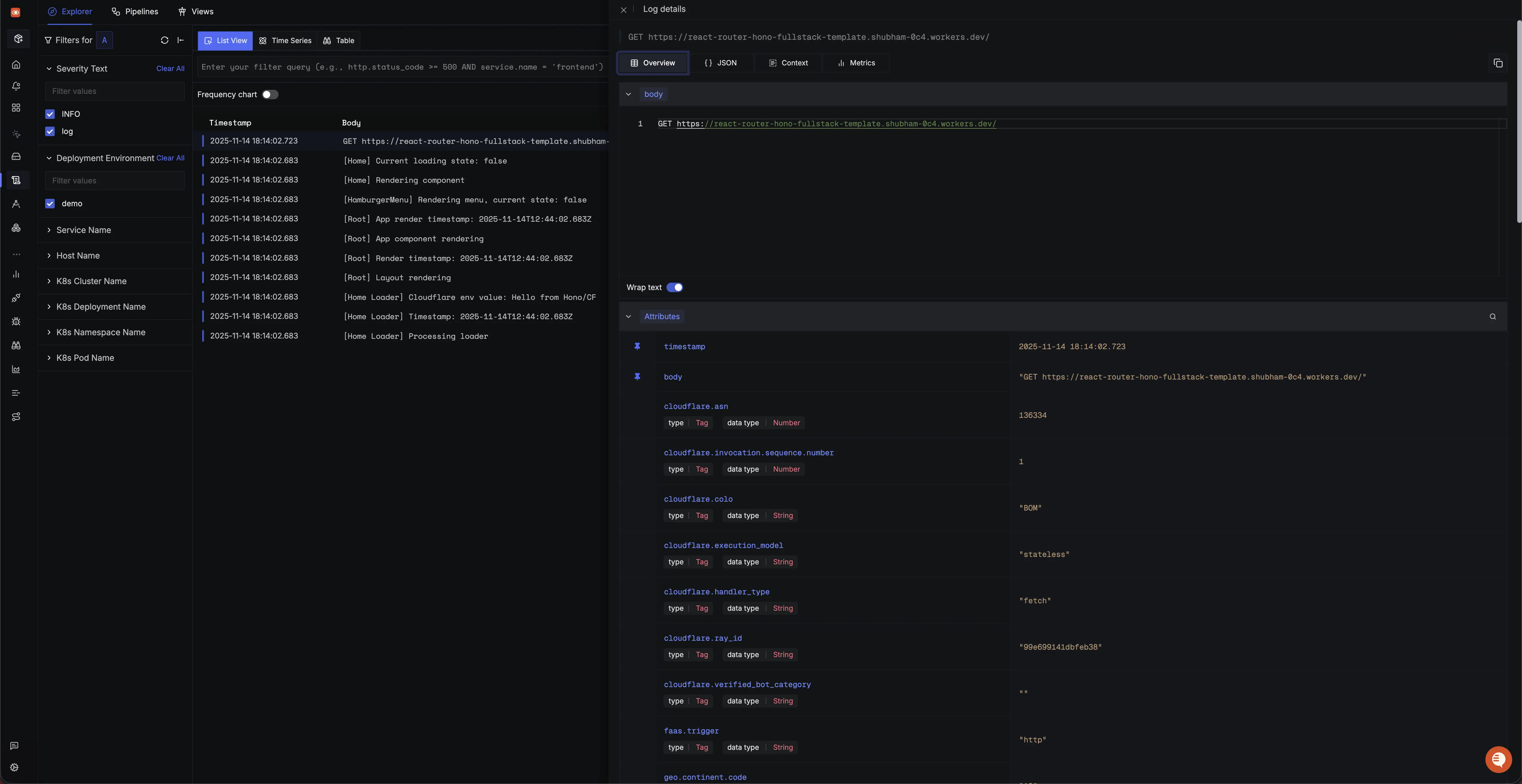Open Alerts via the bell icon
The height and width of the screenshot is (784, 1522).
(16, 86)
